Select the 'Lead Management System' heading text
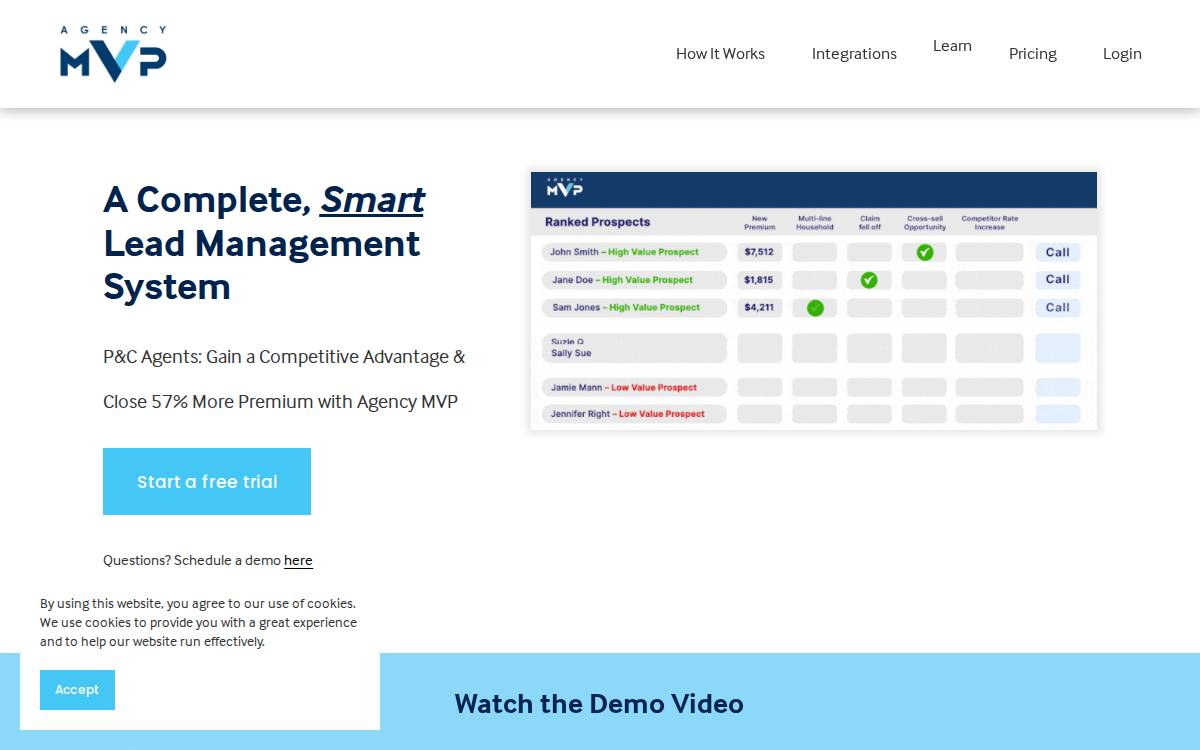Image resolution: width=1200 pixels, height=750 pixels. (262, 265)
